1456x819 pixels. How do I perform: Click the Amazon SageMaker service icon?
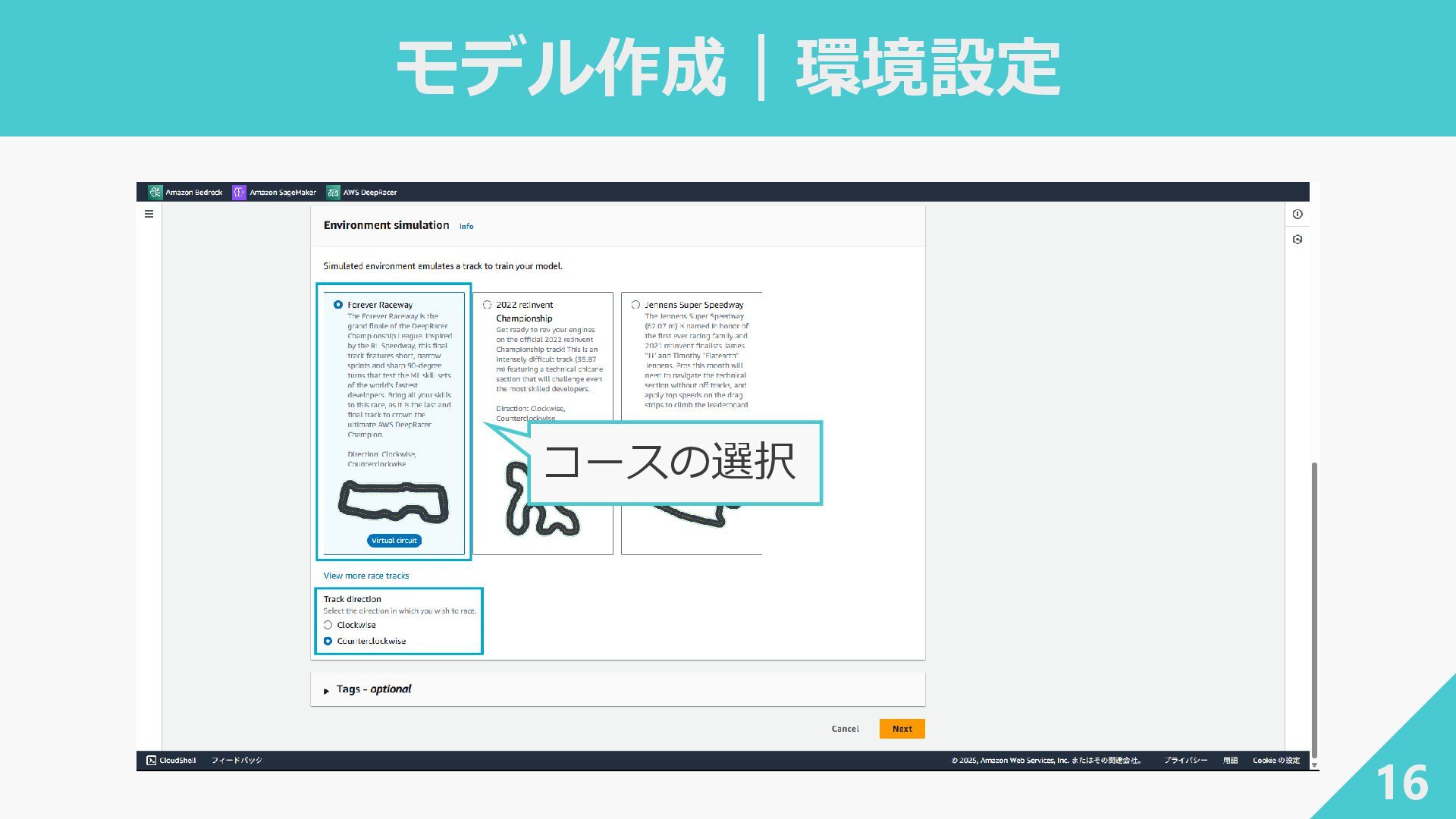239,193
